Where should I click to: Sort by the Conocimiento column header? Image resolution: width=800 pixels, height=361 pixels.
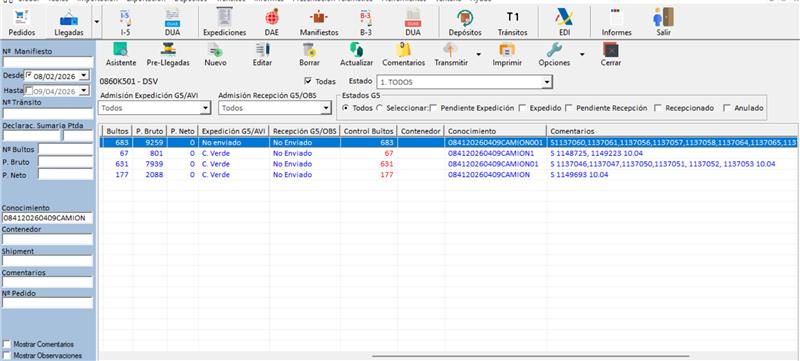click(x=495, y=131)
